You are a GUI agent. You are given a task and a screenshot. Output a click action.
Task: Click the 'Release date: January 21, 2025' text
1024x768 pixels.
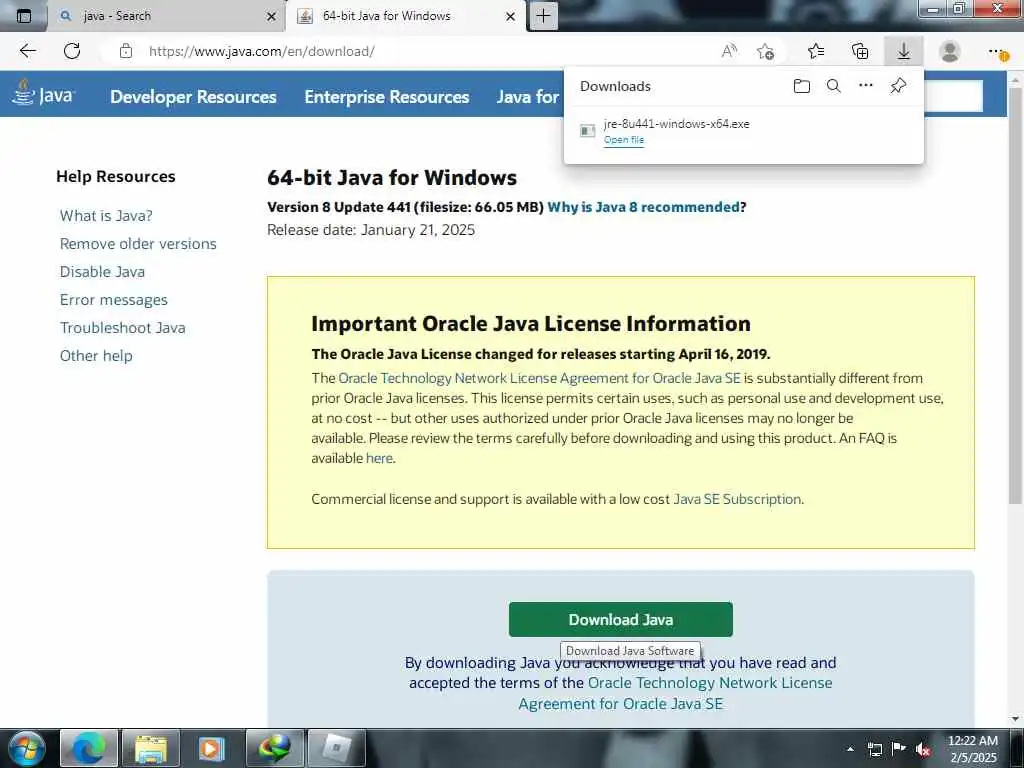(371, 230)
